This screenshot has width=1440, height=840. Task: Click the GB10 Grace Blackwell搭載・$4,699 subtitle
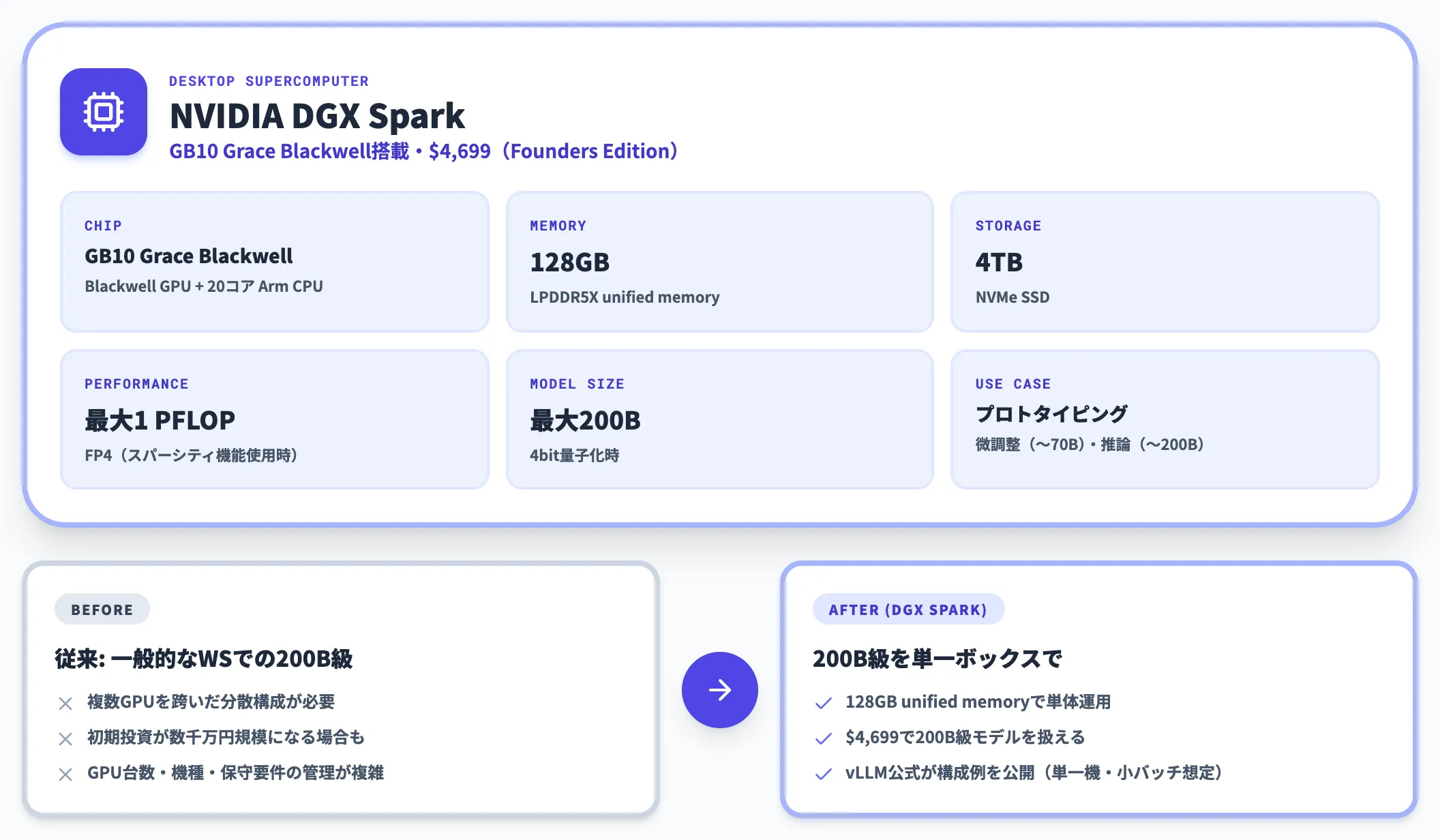(423, 151)
